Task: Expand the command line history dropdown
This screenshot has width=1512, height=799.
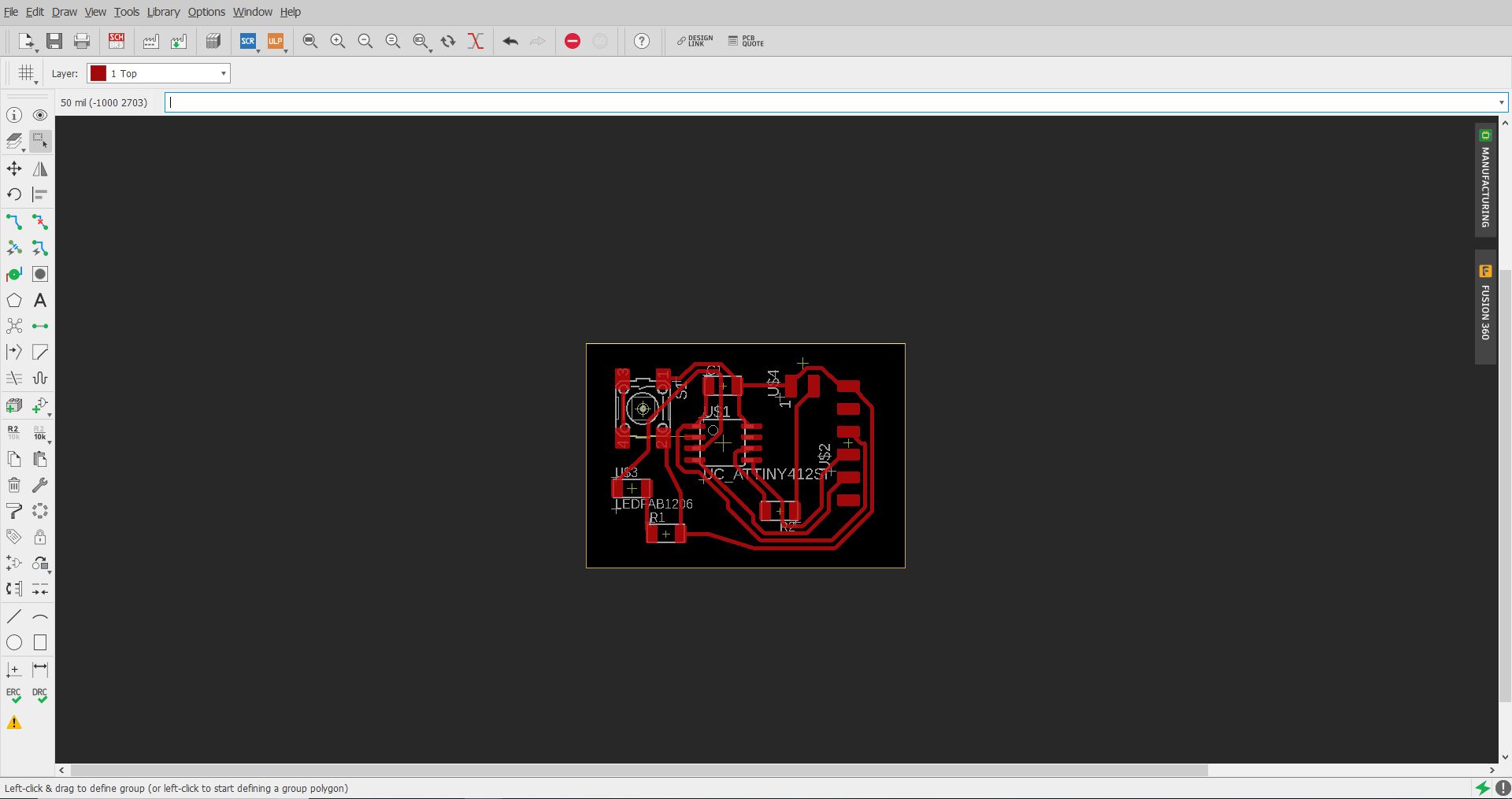Action: pyautogui.click(x=1501, y=102)
